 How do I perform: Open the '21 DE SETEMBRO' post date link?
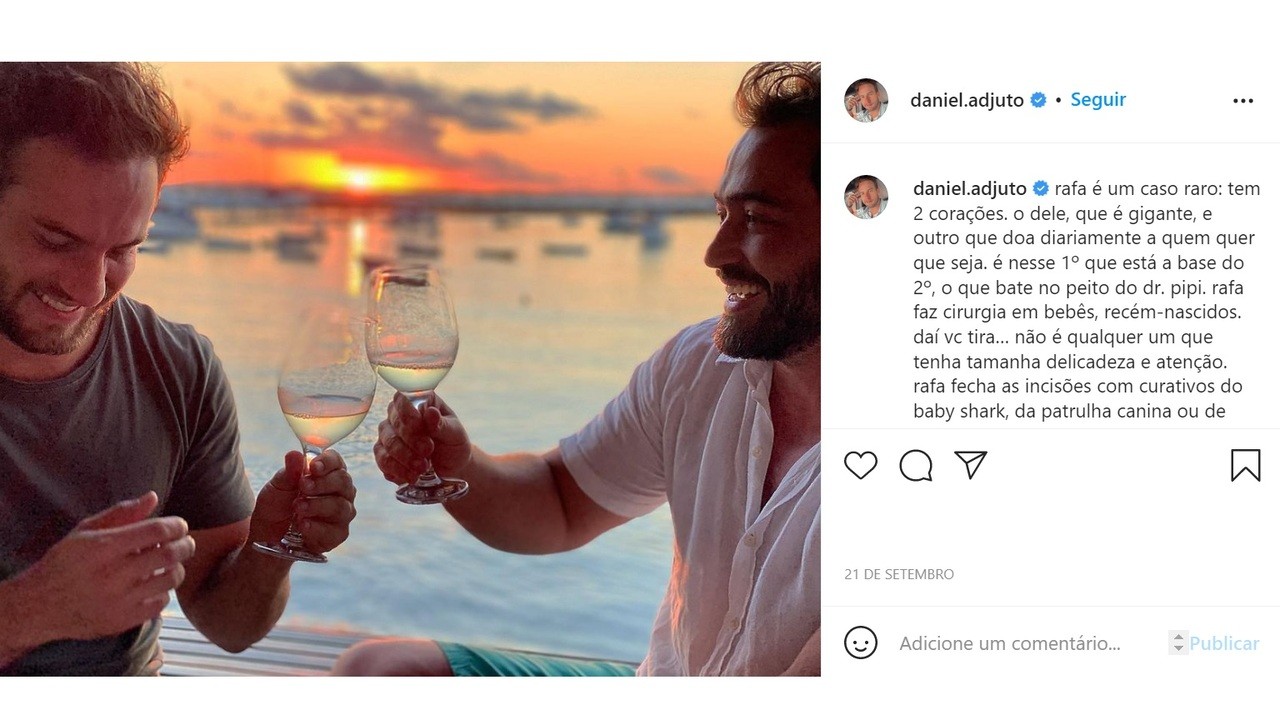(899, 574)
